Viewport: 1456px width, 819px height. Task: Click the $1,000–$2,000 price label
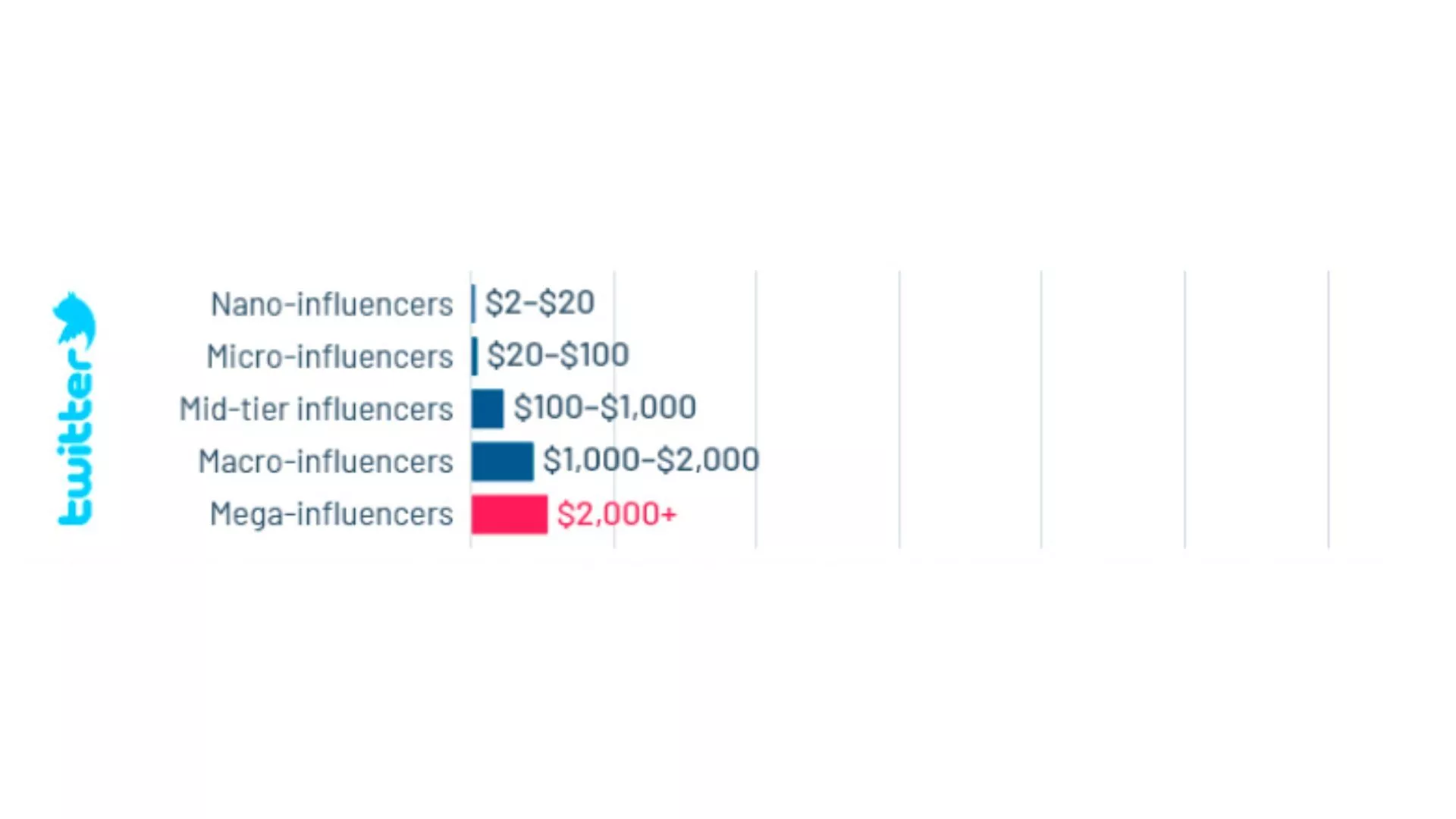[651, 460]
